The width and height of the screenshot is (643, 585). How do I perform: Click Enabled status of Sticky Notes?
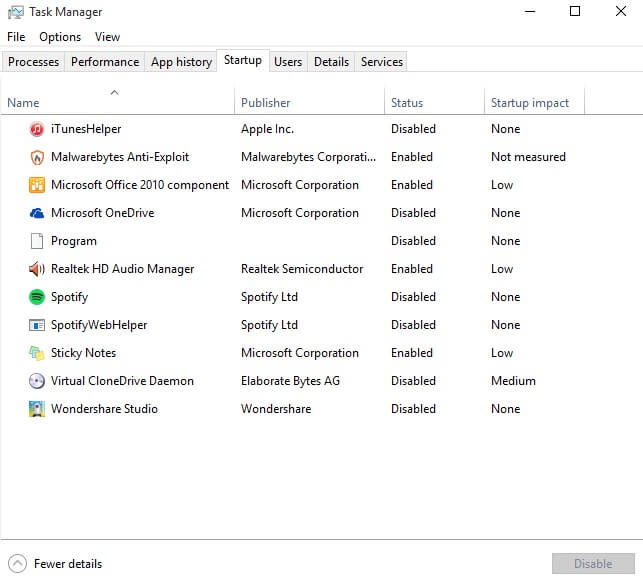coord(412,353)
